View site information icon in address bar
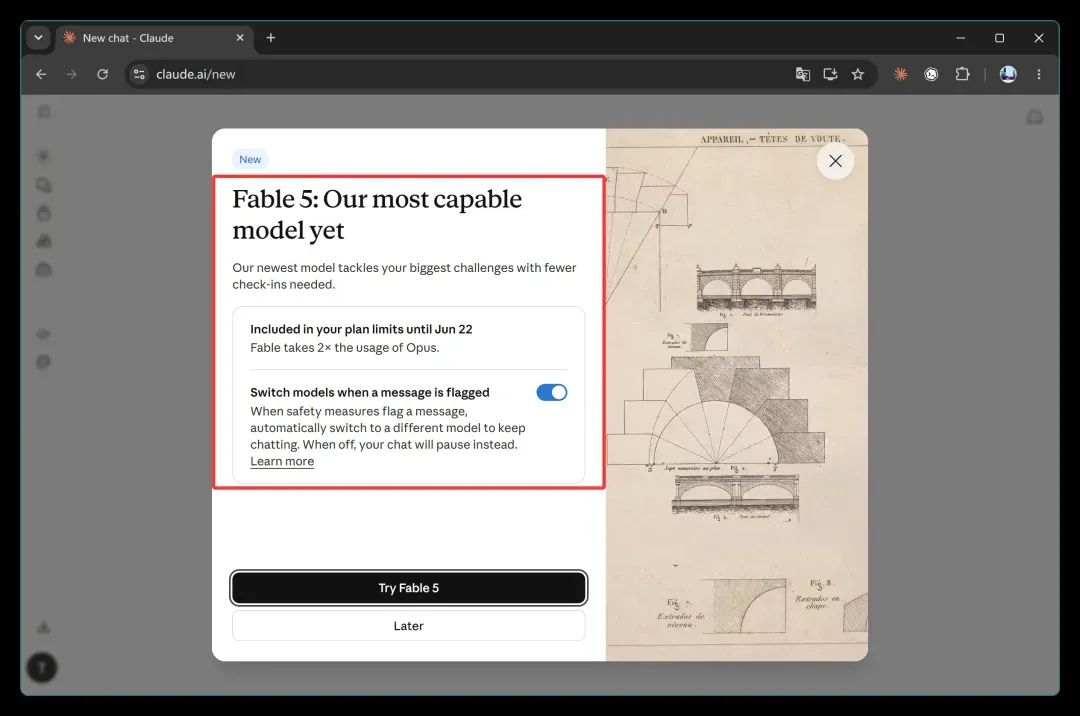The image size is (1080, 716). tap(139, 74)
